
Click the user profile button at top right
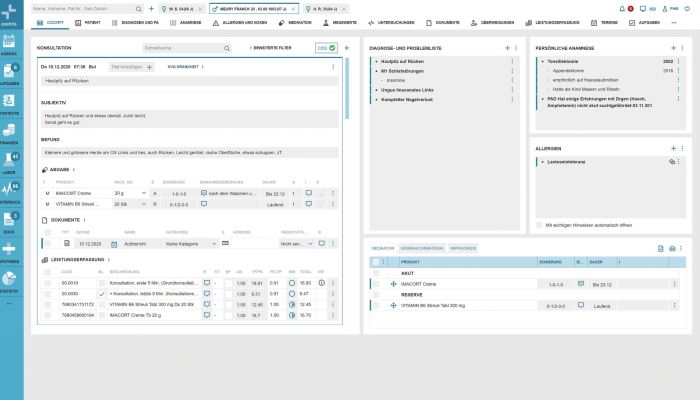[x=670, y=8]
